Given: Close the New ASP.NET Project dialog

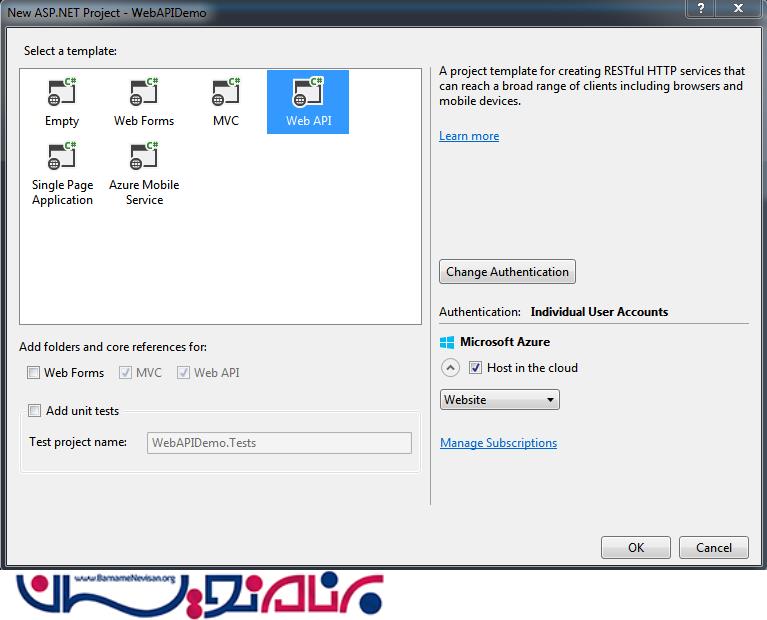Looking at the screenshot, I should point(739,8).
